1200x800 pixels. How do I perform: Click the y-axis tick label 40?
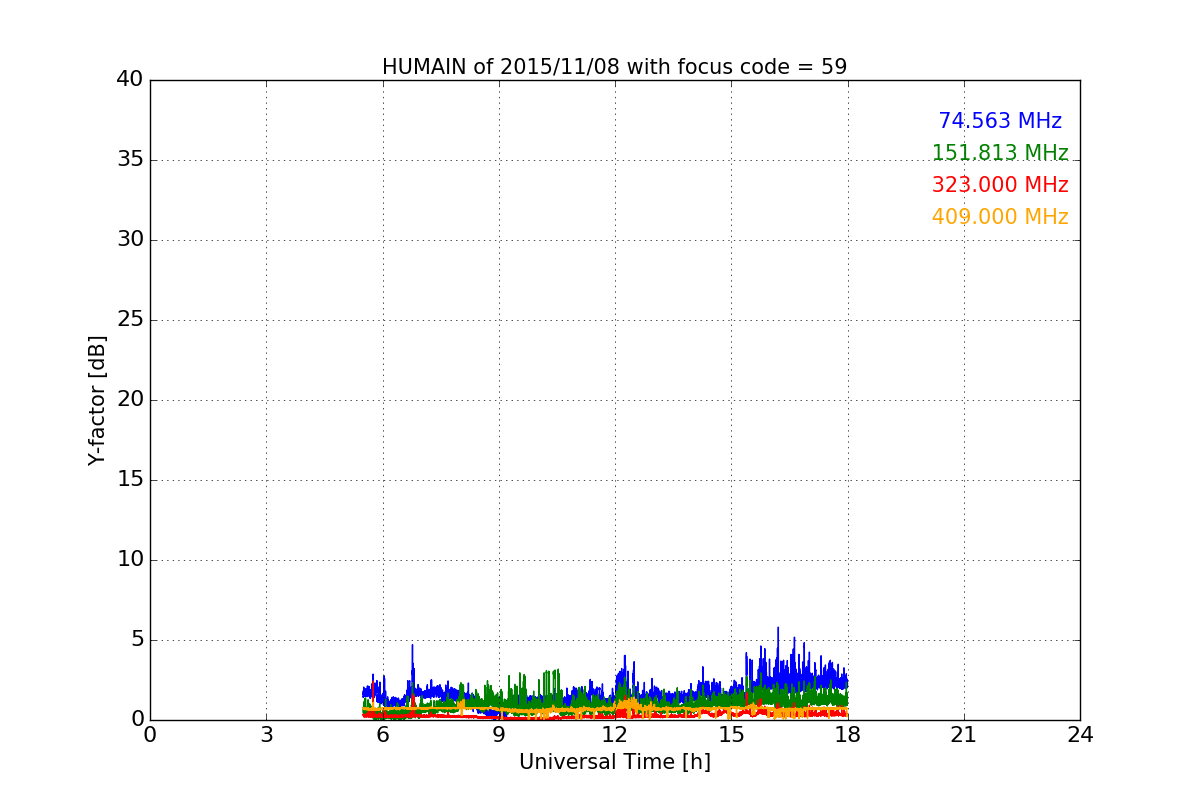pyautogui.click(x=130, y=80)
